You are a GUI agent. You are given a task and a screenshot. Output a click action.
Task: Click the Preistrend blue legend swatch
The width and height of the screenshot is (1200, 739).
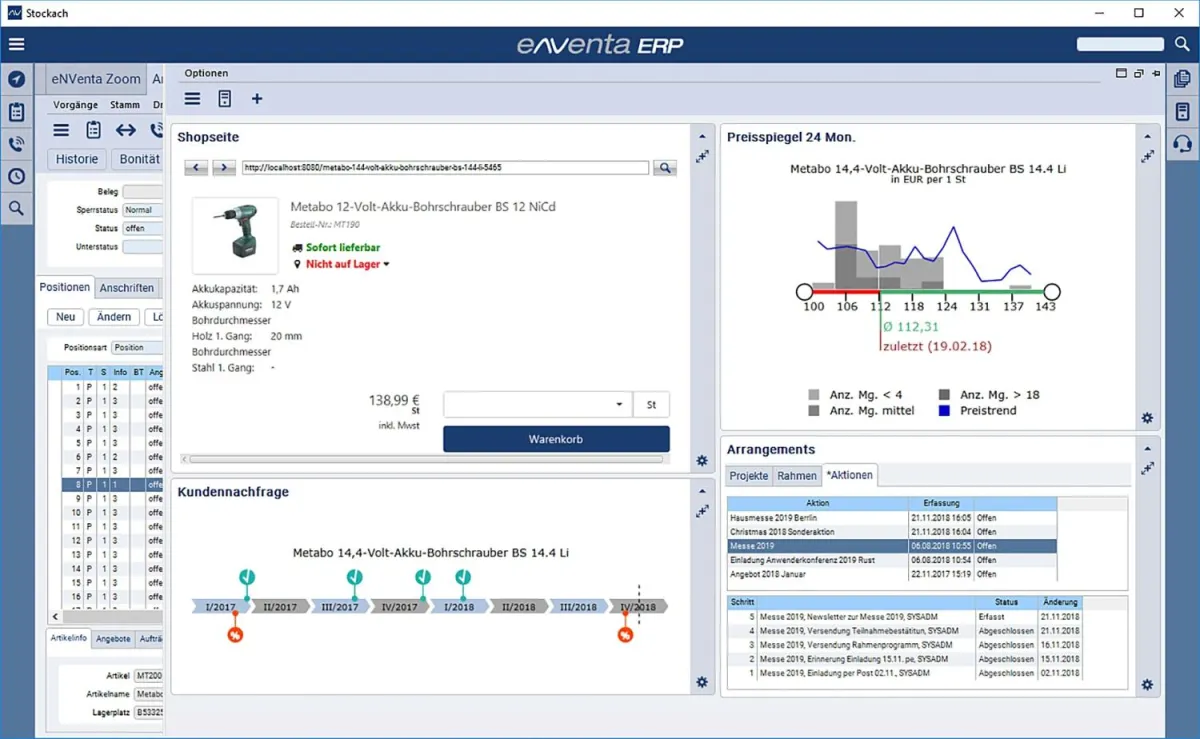pos(945,410)
